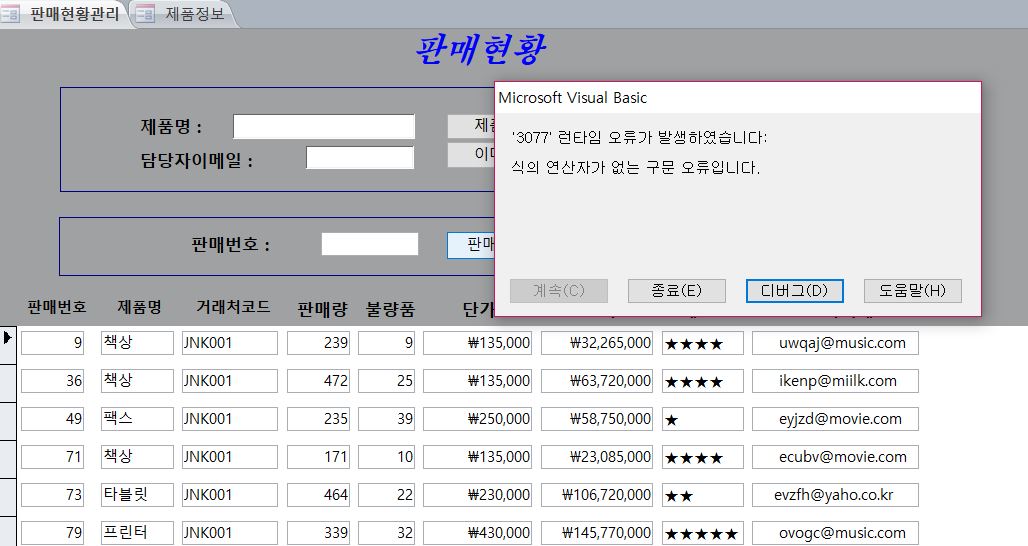Click the partially hidden button beside 제품명 field
The image size is (1028, 546).
(x=471, y=126)
